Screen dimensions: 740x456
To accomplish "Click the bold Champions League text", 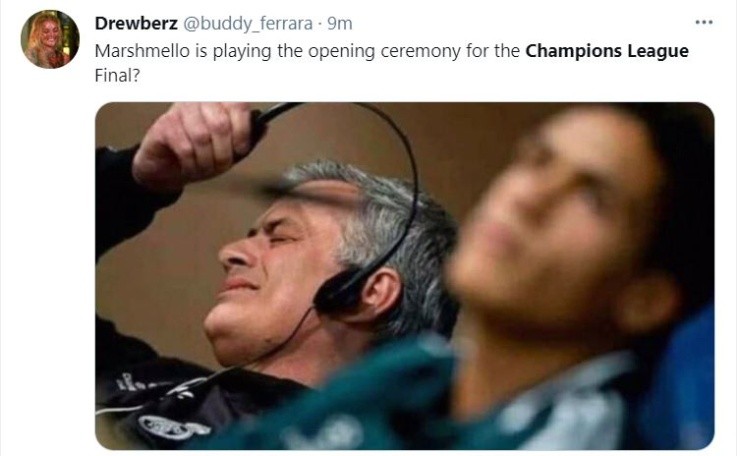I will [x=607, y=51].
